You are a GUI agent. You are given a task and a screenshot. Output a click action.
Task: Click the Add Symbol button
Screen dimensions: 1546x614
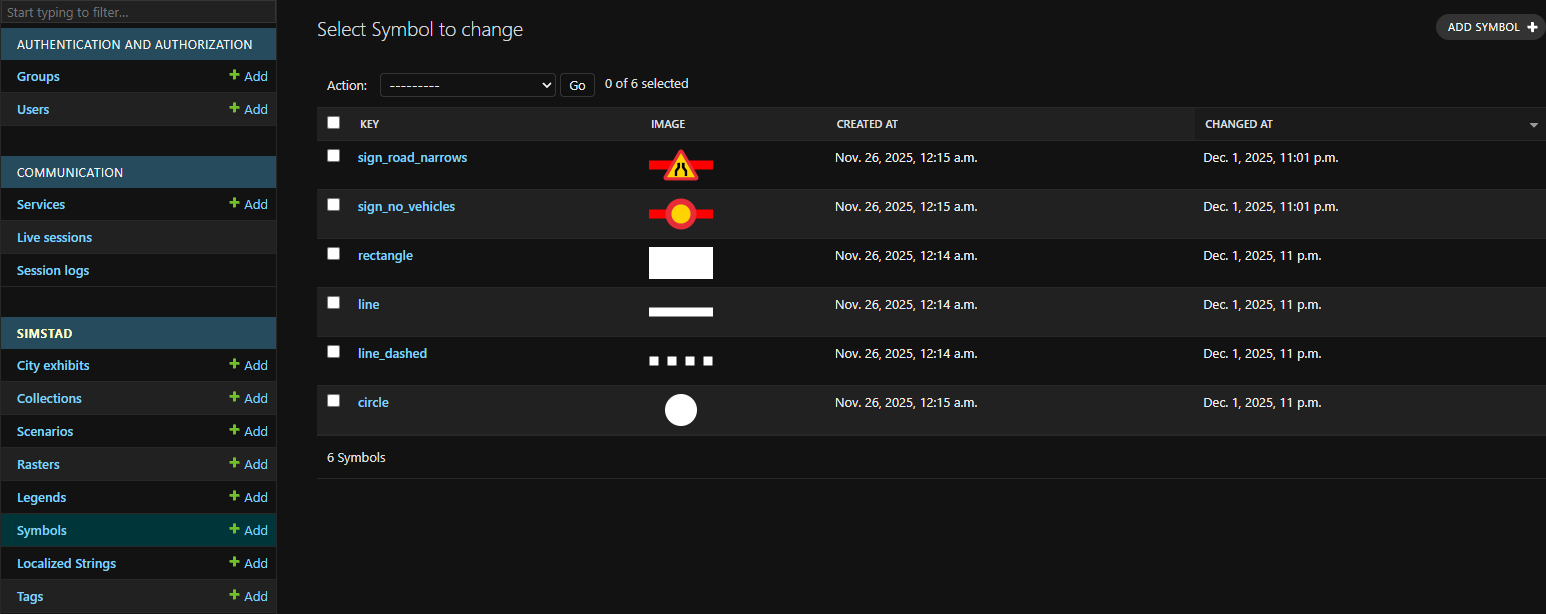pyautogui.click(x=1491, y=27)
